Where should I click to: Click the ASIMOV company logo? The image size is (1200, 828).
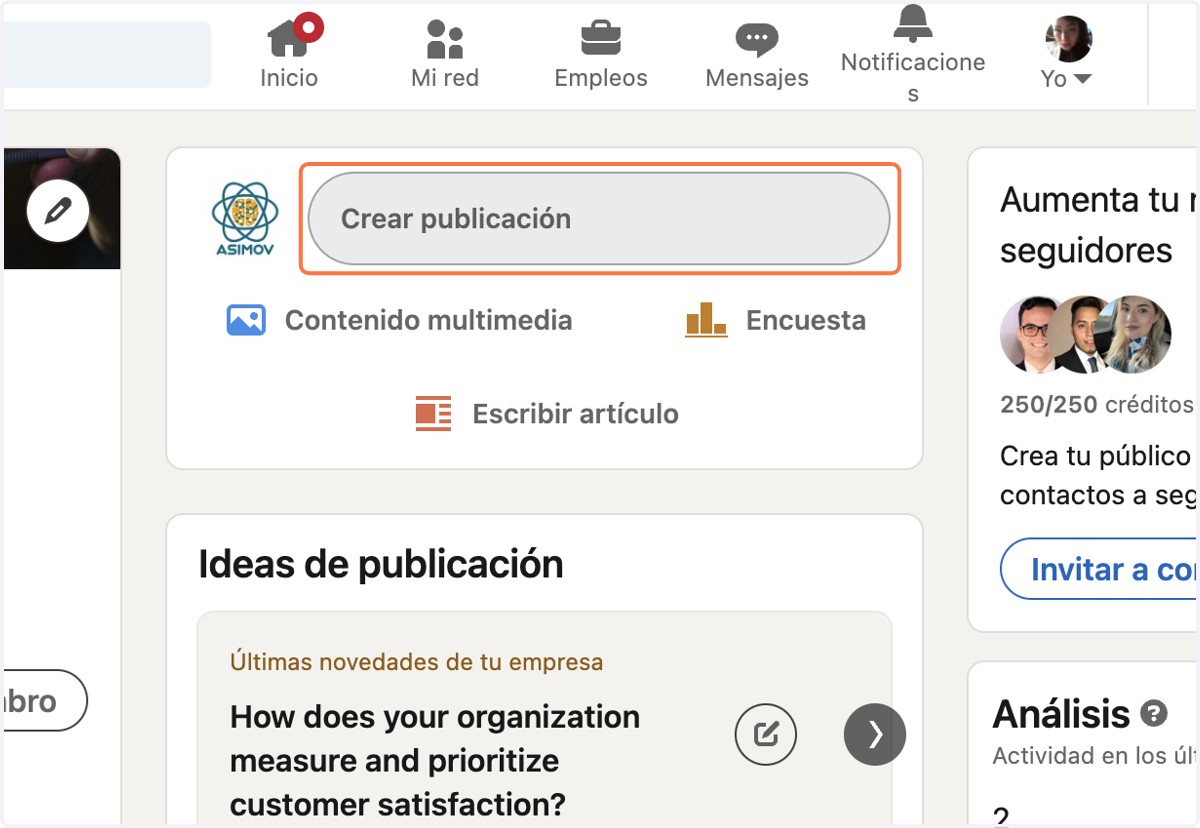[245, 220]
